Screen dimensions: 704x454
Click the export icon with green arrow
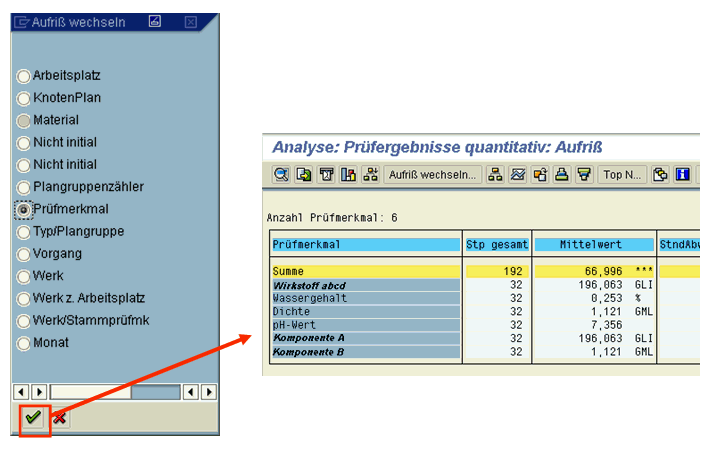click(x=304, y=175)
